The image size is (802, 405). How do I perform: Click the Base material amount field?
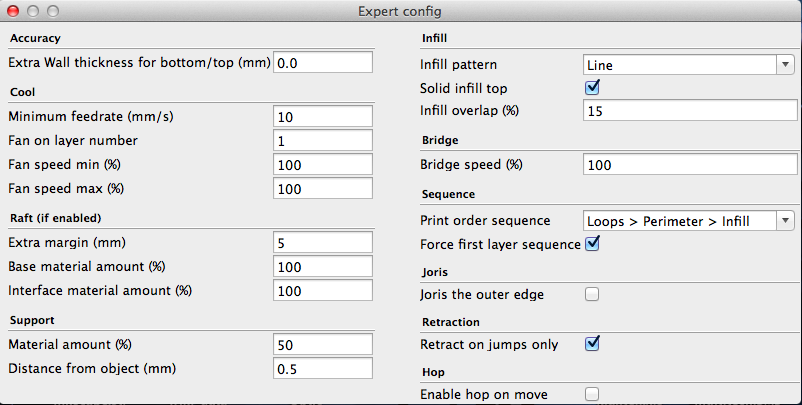322,267
